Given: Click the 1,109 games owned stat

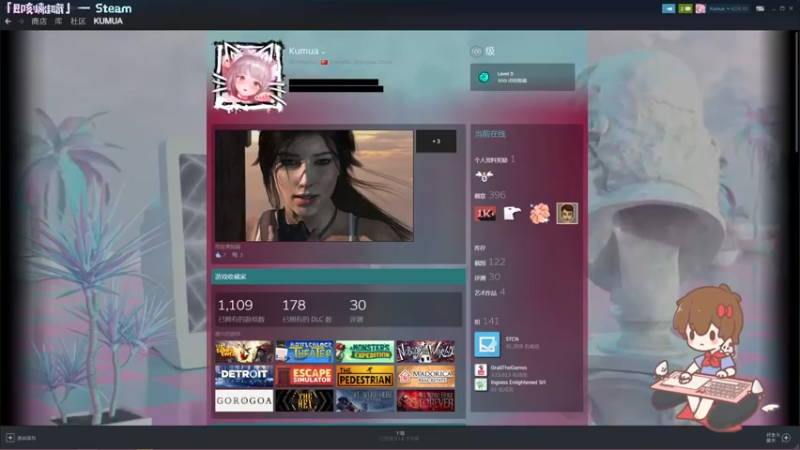Looking at the screenshot, I should (x=241, y=310).
